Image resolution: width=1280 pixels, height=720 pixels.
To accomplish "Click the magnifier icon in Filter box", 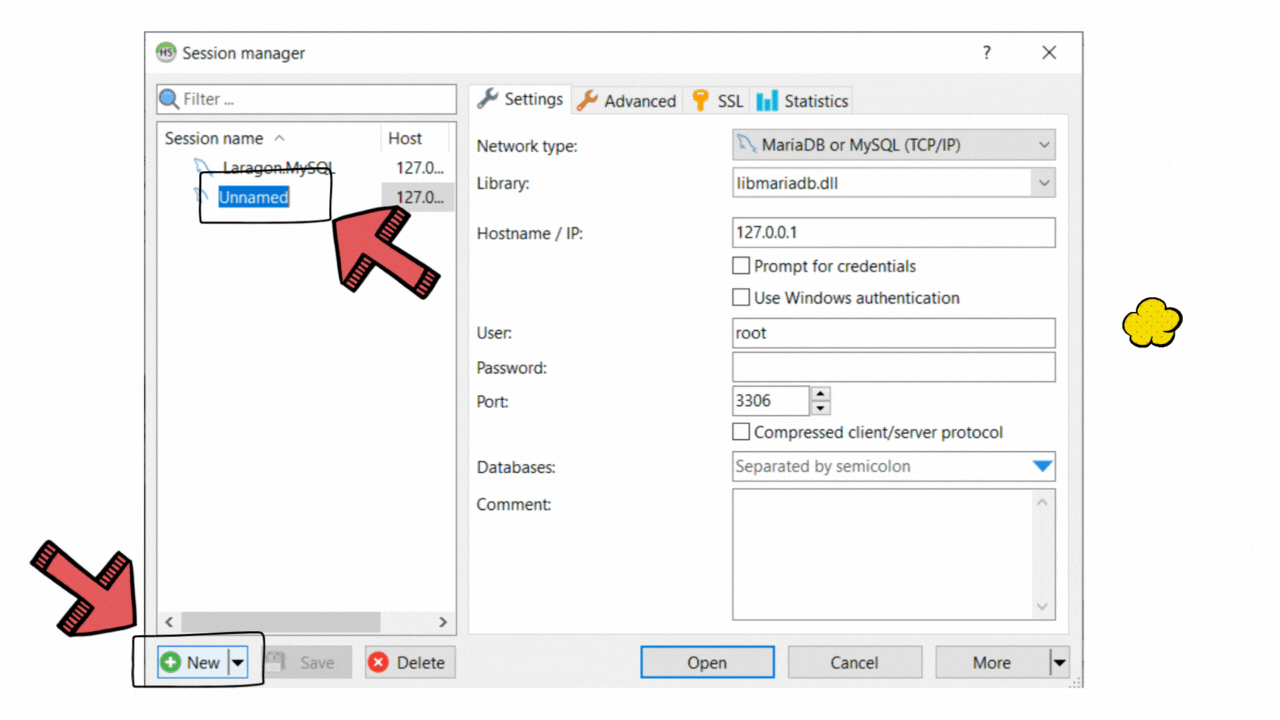I will point(170,99).
